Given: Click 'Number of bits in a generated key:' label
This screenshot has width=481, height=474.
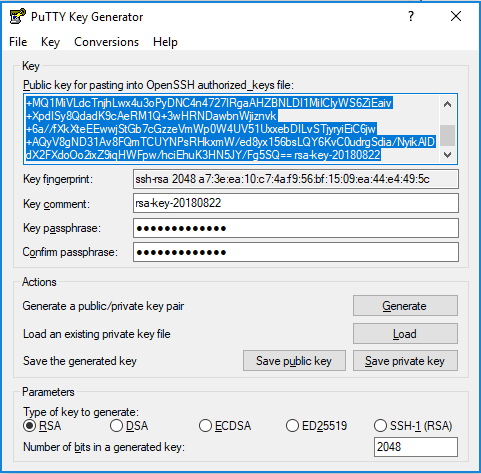Looking at the screenshot, I should click(104, 447).
